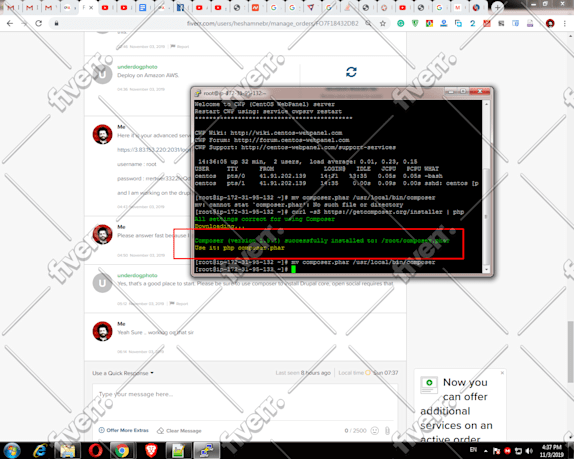Open the green shield extension icon

[x=415, y=23]
